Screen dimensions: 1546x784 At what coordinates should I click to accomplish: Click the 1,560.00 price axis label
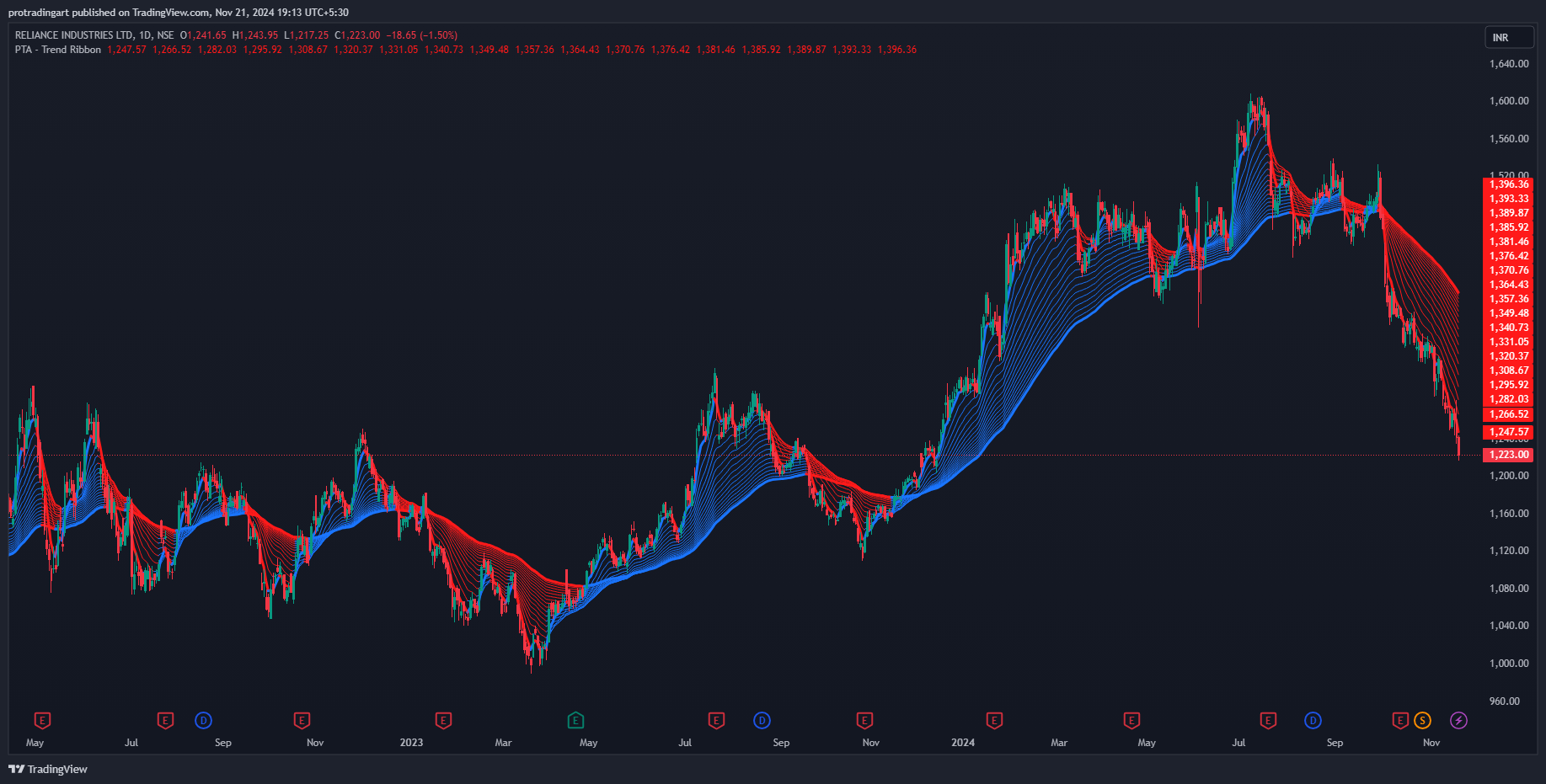pos(1509,139)
